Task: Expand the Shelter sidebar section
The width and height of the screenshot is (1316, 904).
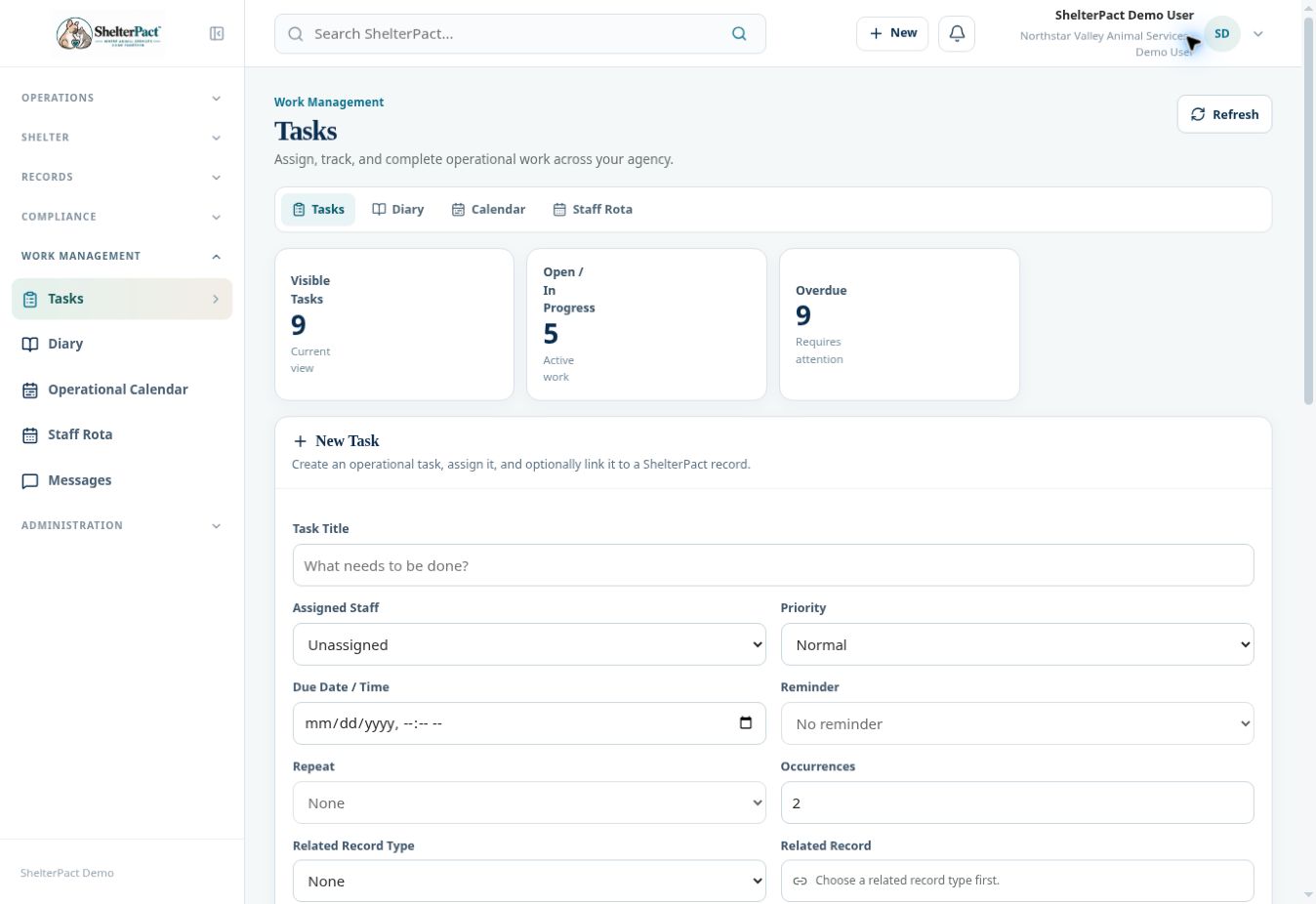Action: pos(122,138)
